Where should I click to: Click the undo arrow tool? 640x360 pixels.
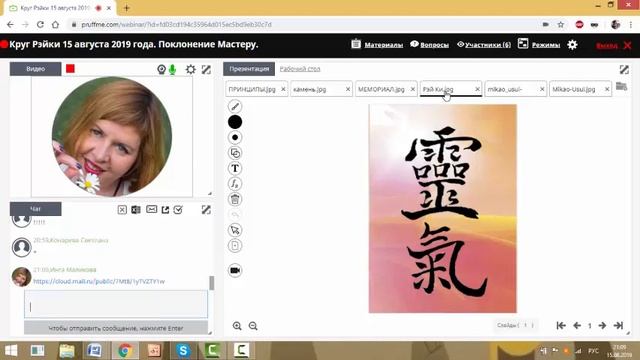click(235, 215)
